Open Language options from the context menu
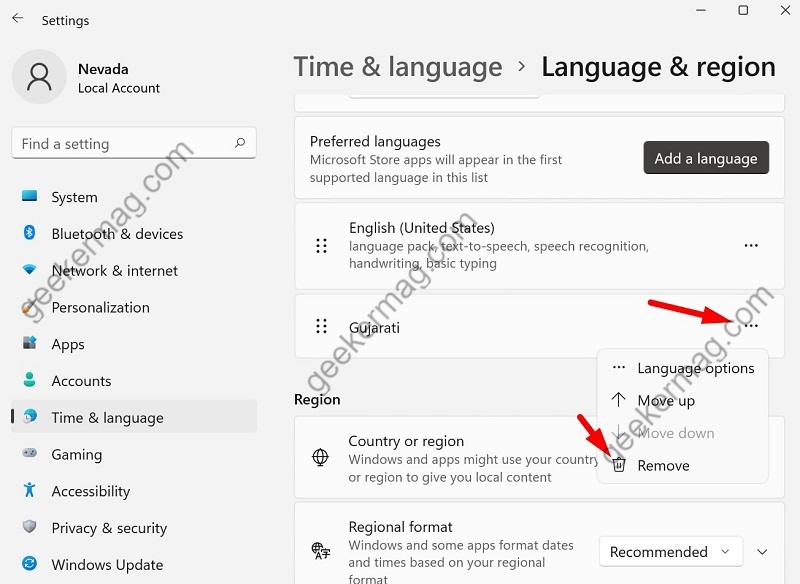 683,368
